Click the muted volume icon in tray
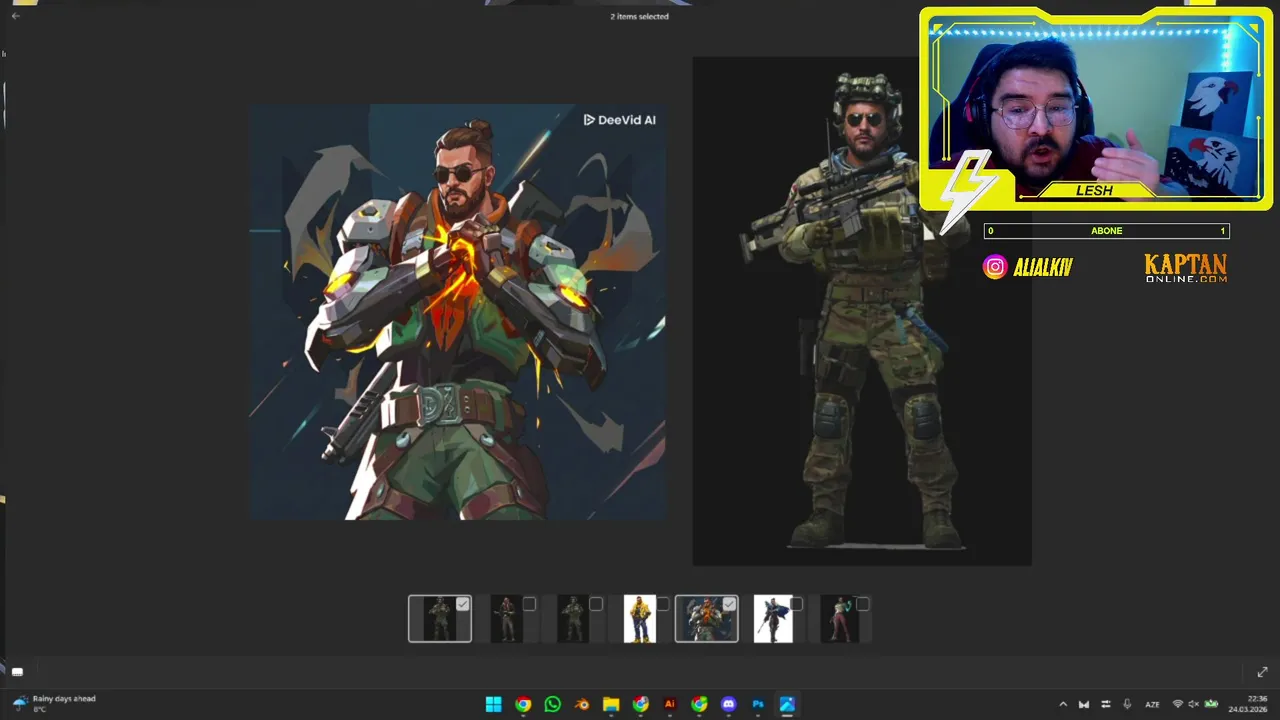This screenshot has height=720, width=1280. [x=1193, y=704]
